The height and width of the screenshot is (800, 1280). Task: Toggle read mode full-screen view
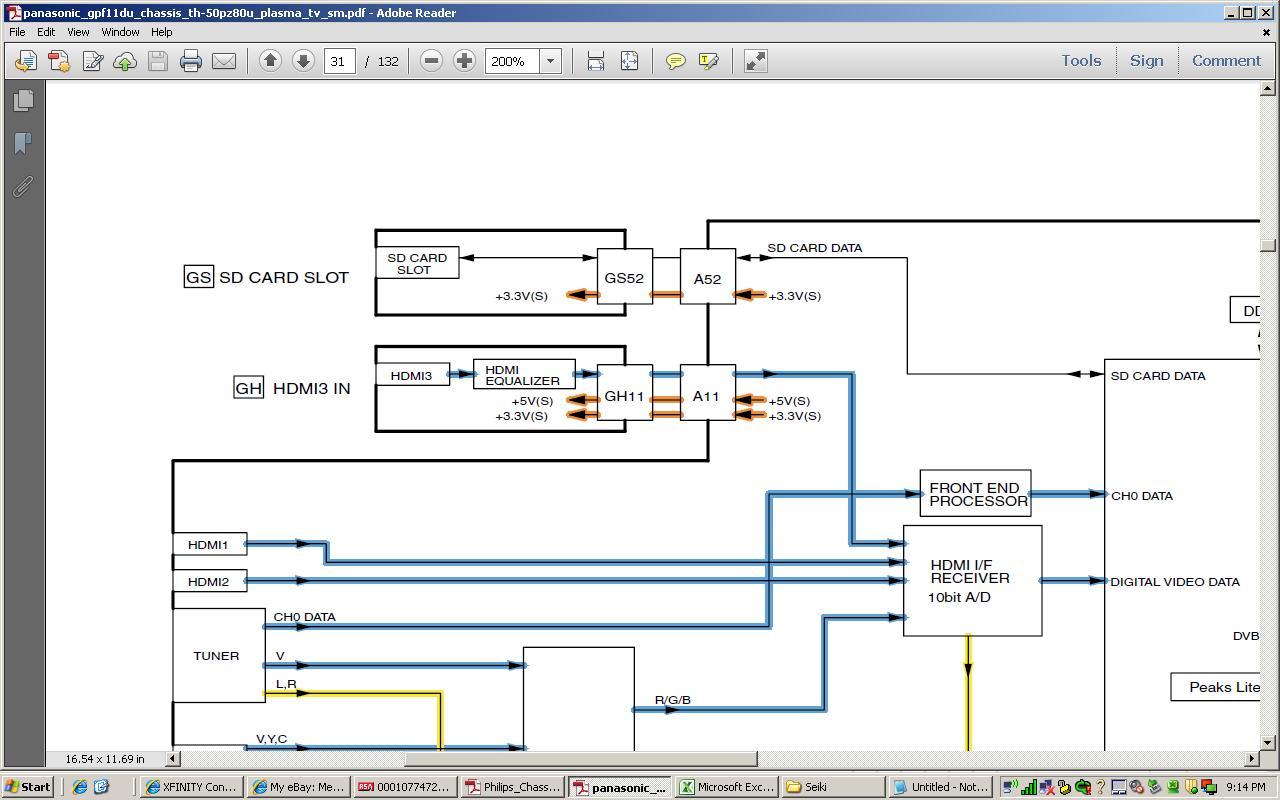pyautogui.click(x=756, y=61)
